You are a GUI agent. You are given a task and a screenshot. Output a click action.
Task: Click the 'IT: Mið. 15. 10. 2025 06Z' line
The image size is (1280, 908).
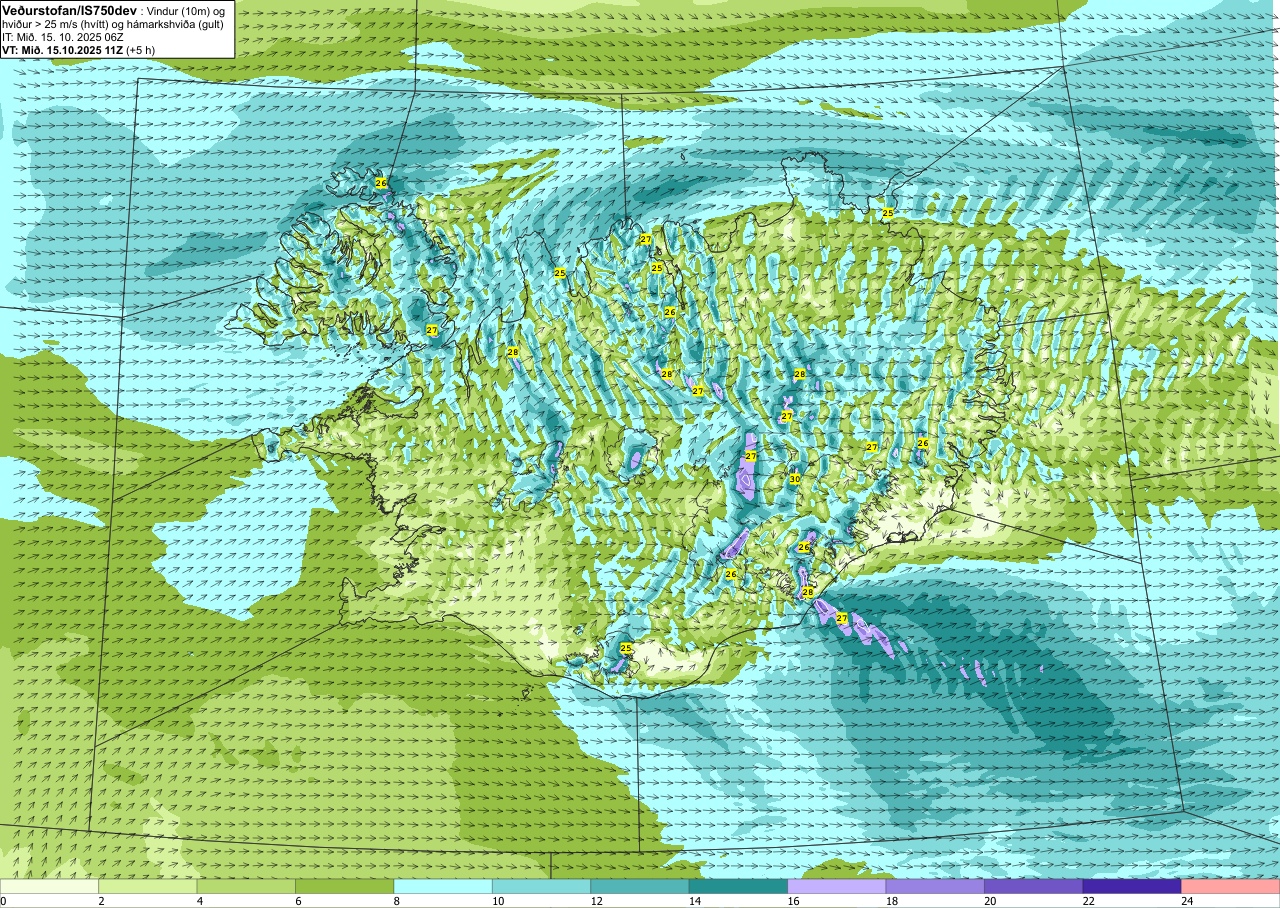(63, 36)
